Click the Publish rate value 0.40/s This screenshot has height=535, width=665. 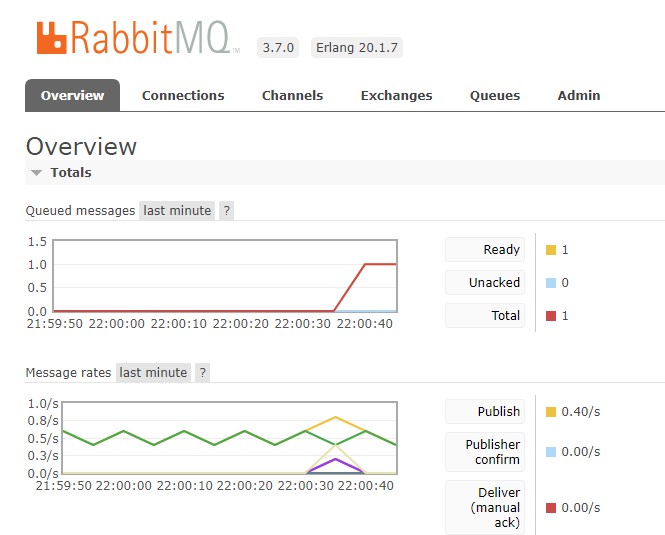581,412
